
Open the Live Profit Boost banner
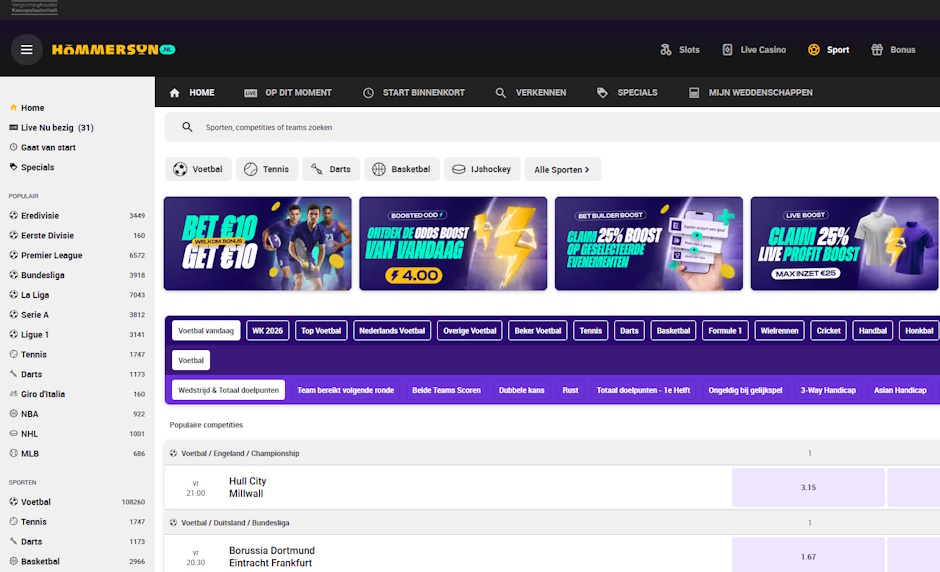click(844, 243)
